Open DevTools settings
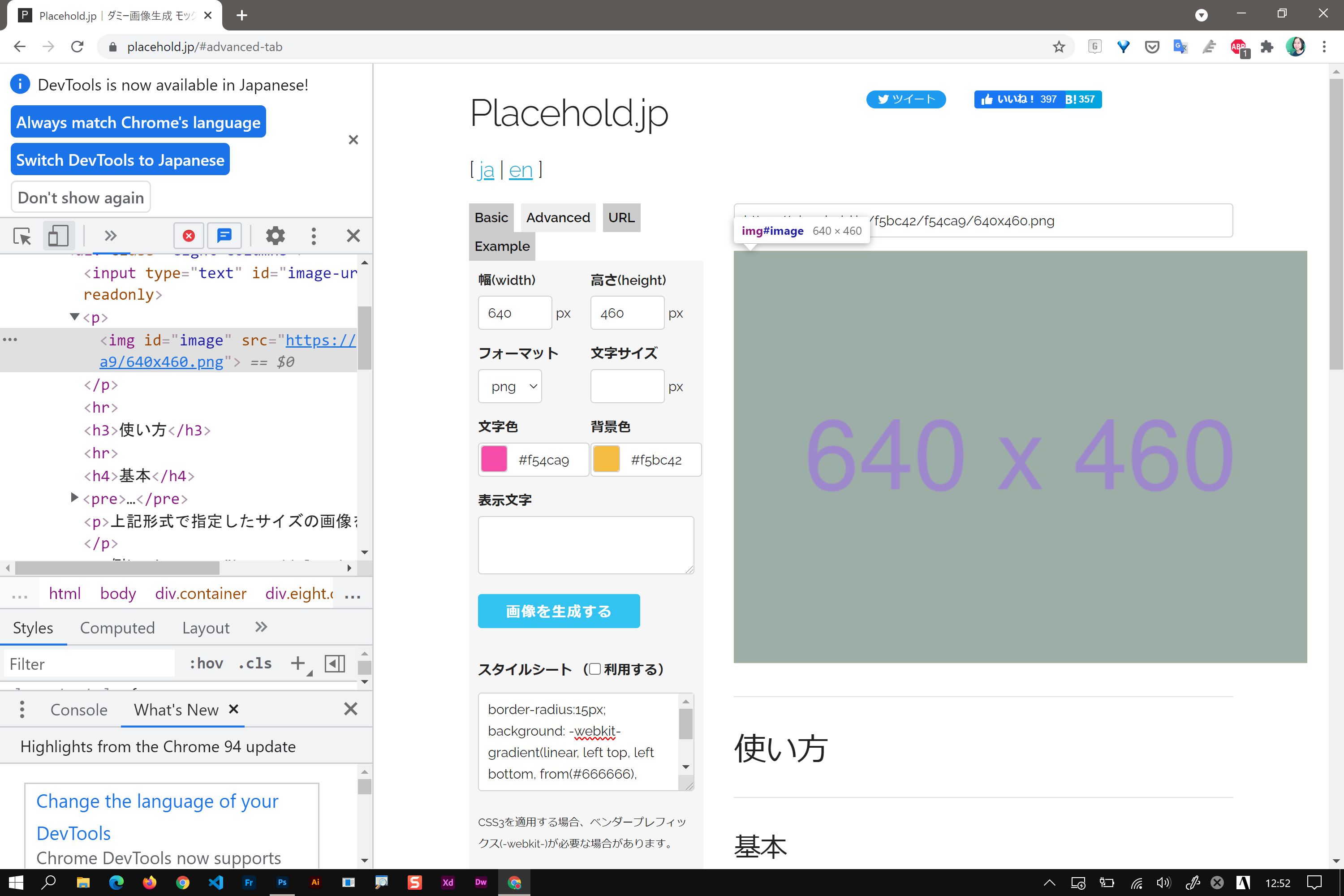The height and width of the screenshot is (896, 1344). click(x=275, y=236)
